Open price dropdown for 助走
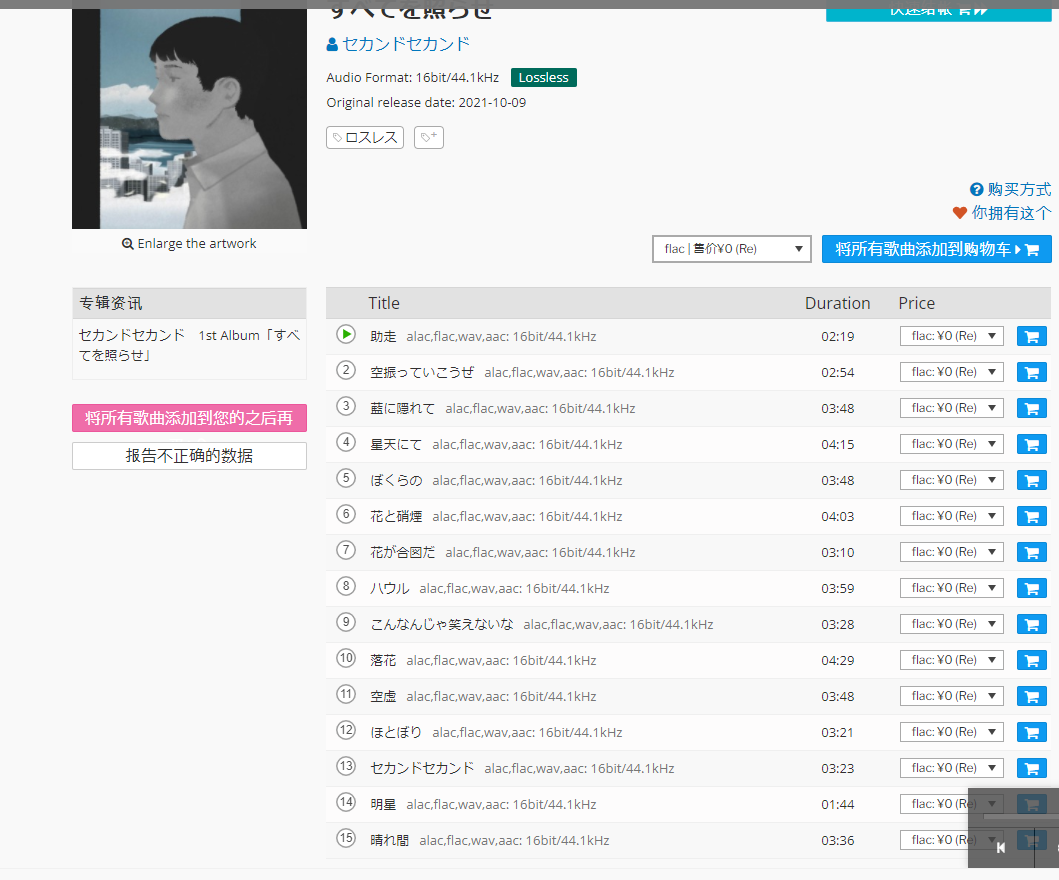This screenshot has width=1059, height=880. 951,336
